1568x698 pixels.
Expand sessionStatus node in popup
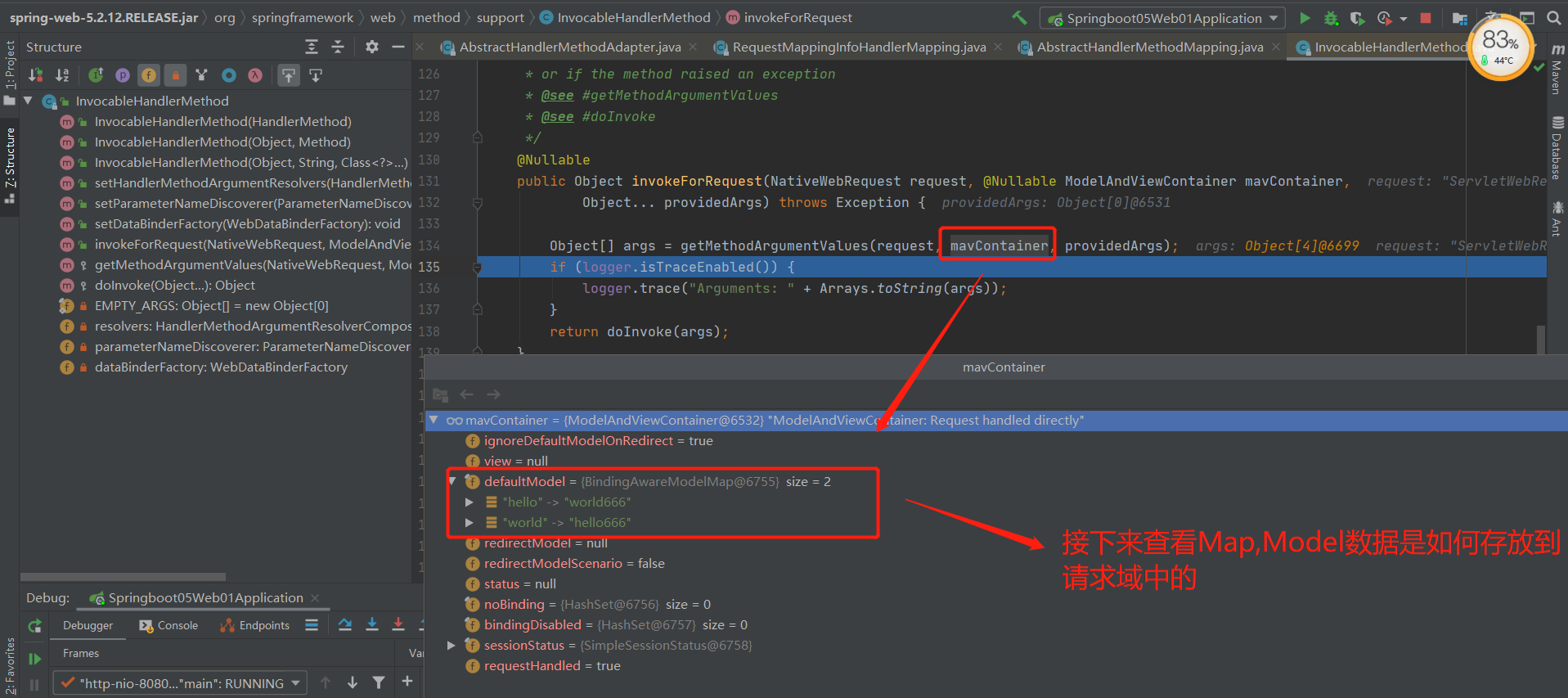(451, 645)
